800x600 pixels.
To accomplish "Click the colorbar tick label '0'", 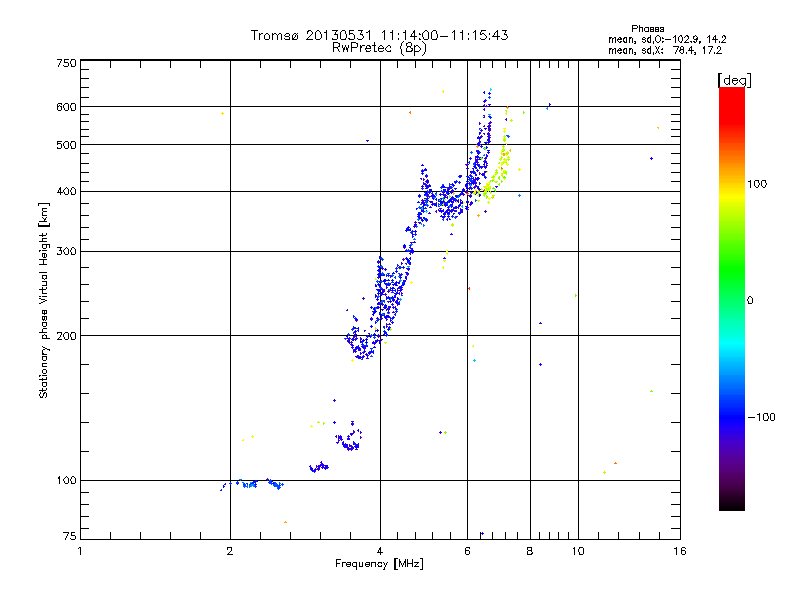I will tap(750, 301).
